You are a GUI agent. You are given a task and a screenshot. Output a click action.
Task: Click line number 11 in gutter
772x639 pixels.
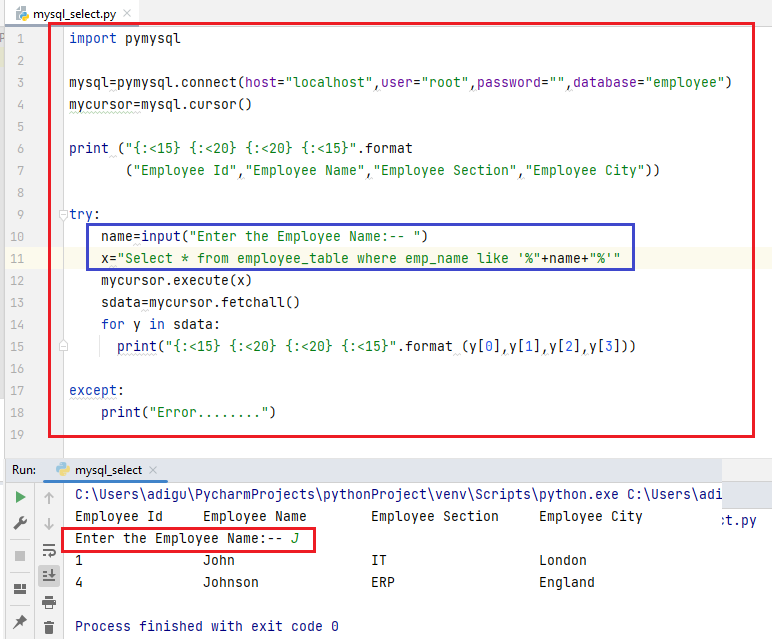click(17, 258)
